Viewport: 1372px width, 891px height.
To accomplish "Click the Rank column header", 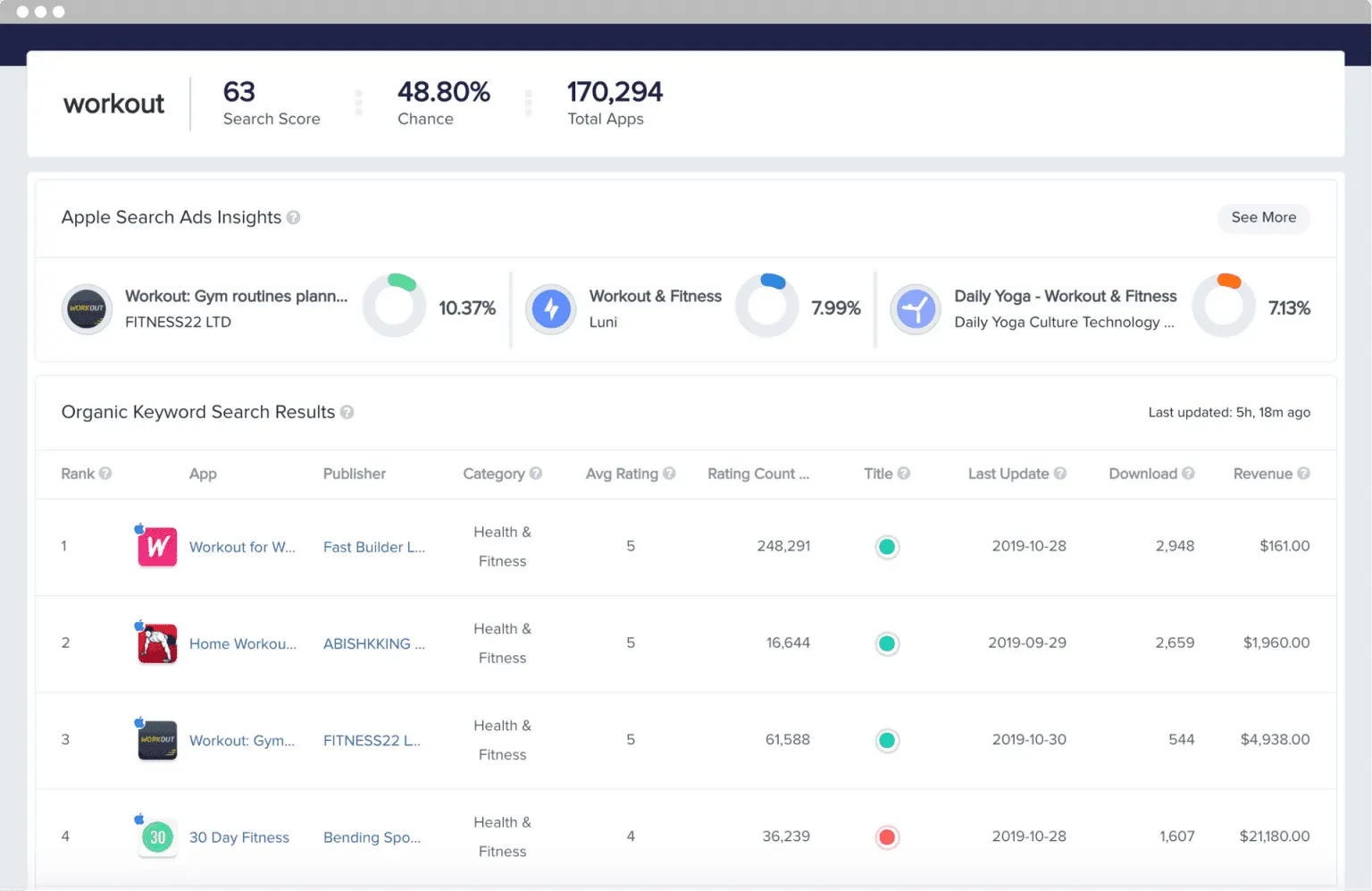I will click(78, 474).
